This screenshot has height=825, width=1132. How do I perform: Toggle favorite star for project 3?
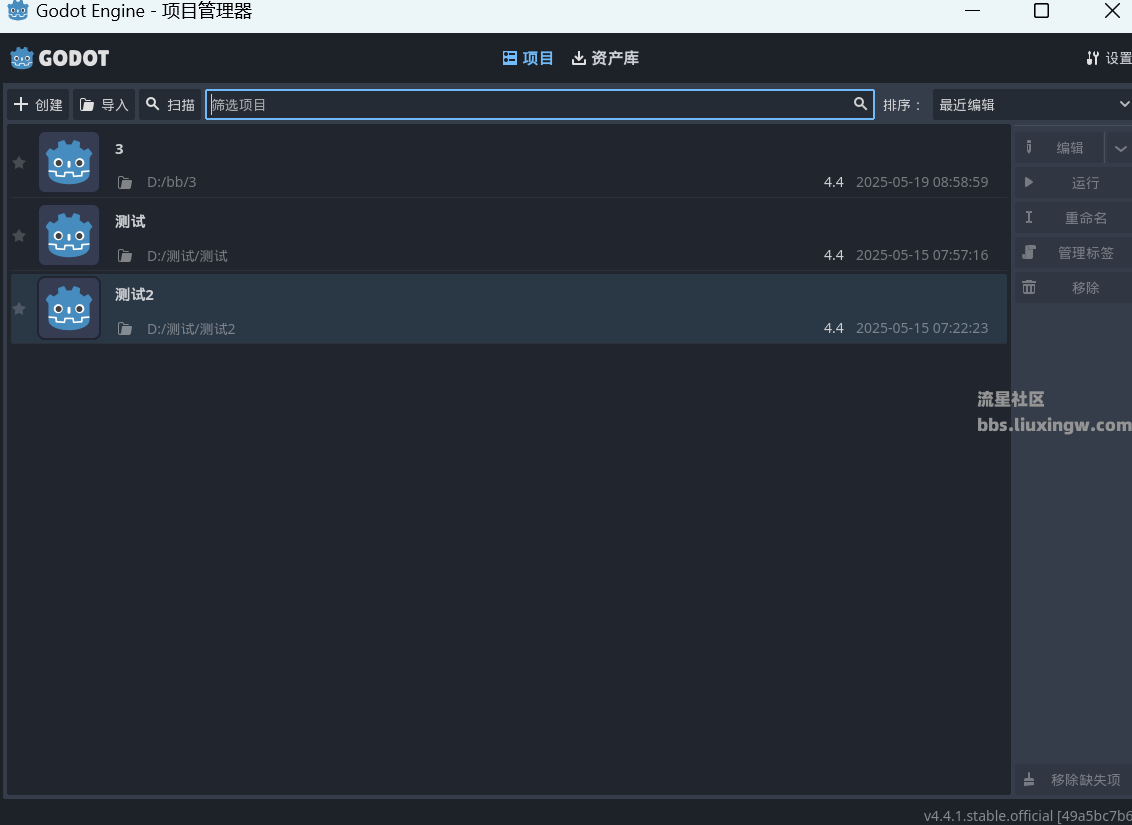click(x=19, y=162)
